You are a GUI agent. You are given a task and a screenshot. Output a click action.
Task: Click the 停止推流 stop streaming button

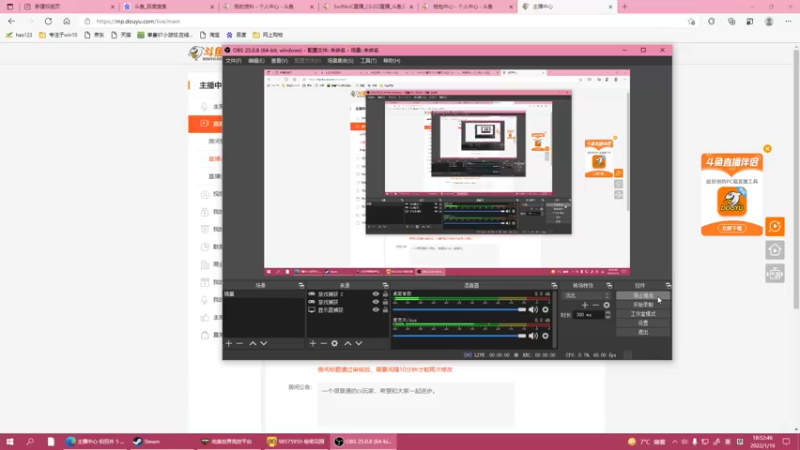pos(643,295)
